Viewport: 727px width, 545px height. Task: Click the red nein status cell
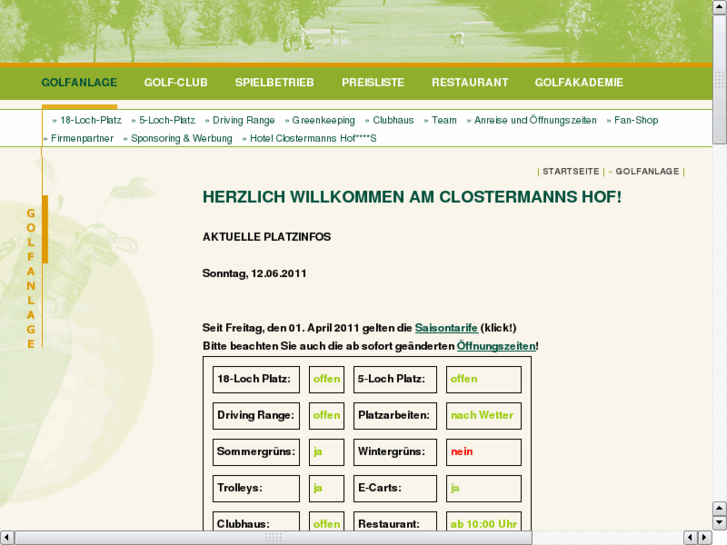(484, 452)
